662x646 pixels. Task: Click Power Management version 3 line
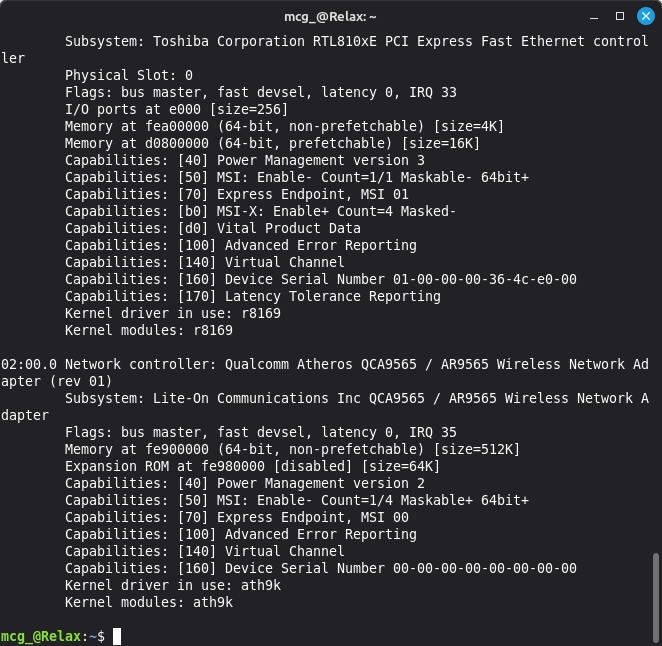245,160
